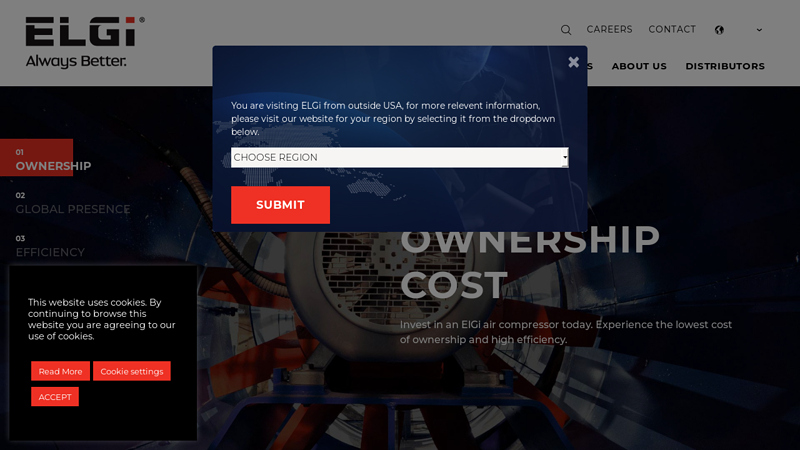This screenshot has height=450, width=800.
Task: Click the ELGi logo in header
Action: coord(84,33)
